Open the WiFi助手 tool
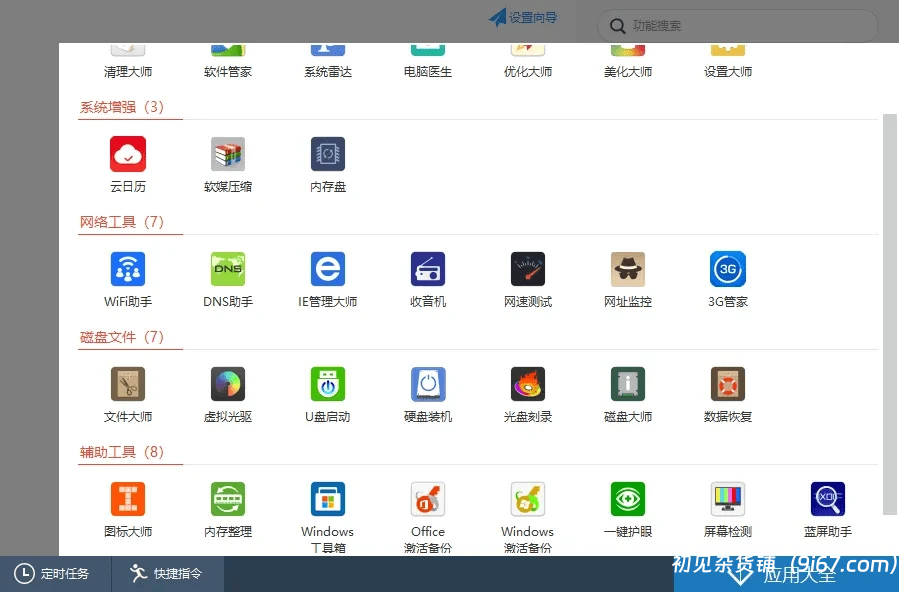Screen dimensions: 899x592 coord(127,278)
